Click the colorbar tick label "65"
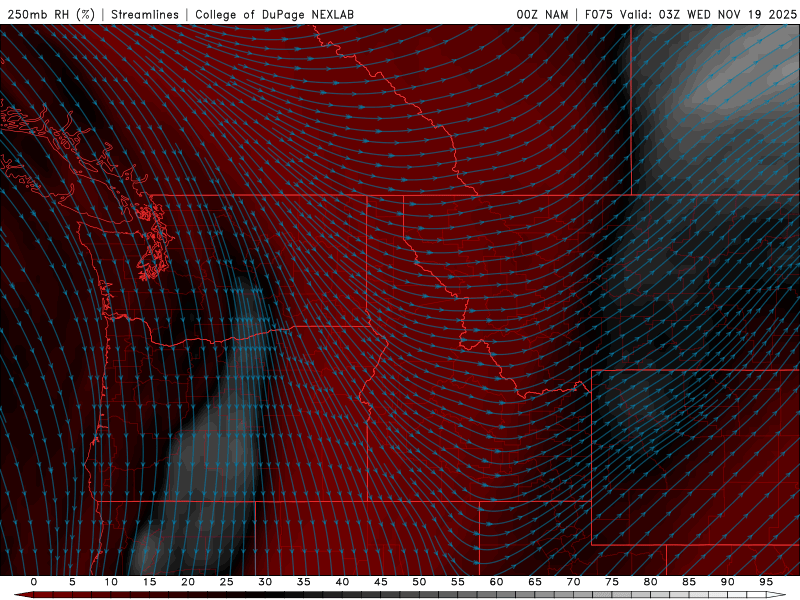 [535, 582]
